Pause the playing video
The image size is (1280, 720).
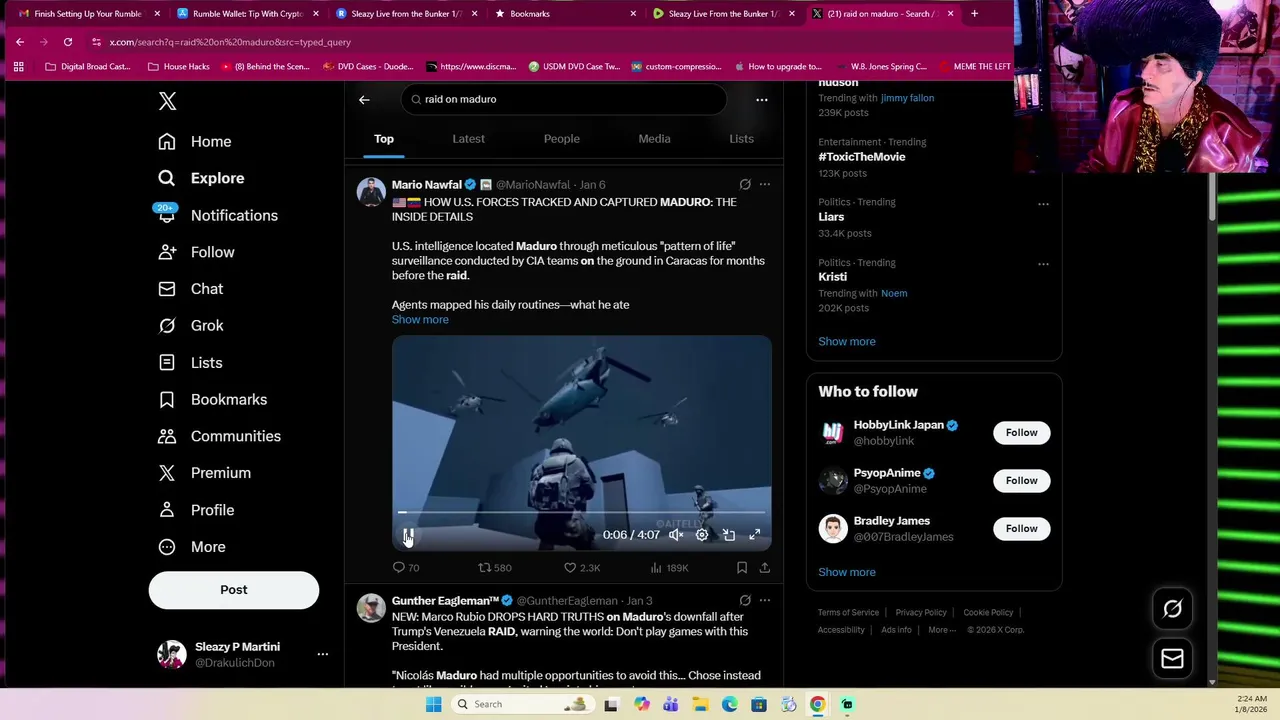tap(408, 535)
